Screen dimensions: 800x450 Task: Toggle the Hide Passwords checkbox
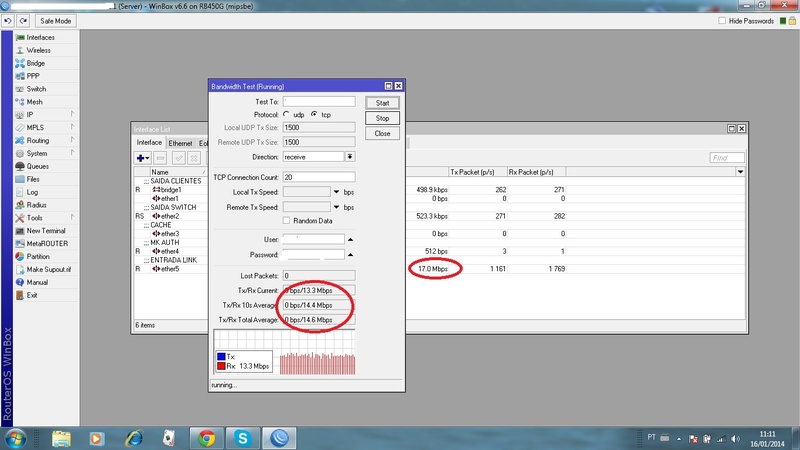tap(722, 21)
